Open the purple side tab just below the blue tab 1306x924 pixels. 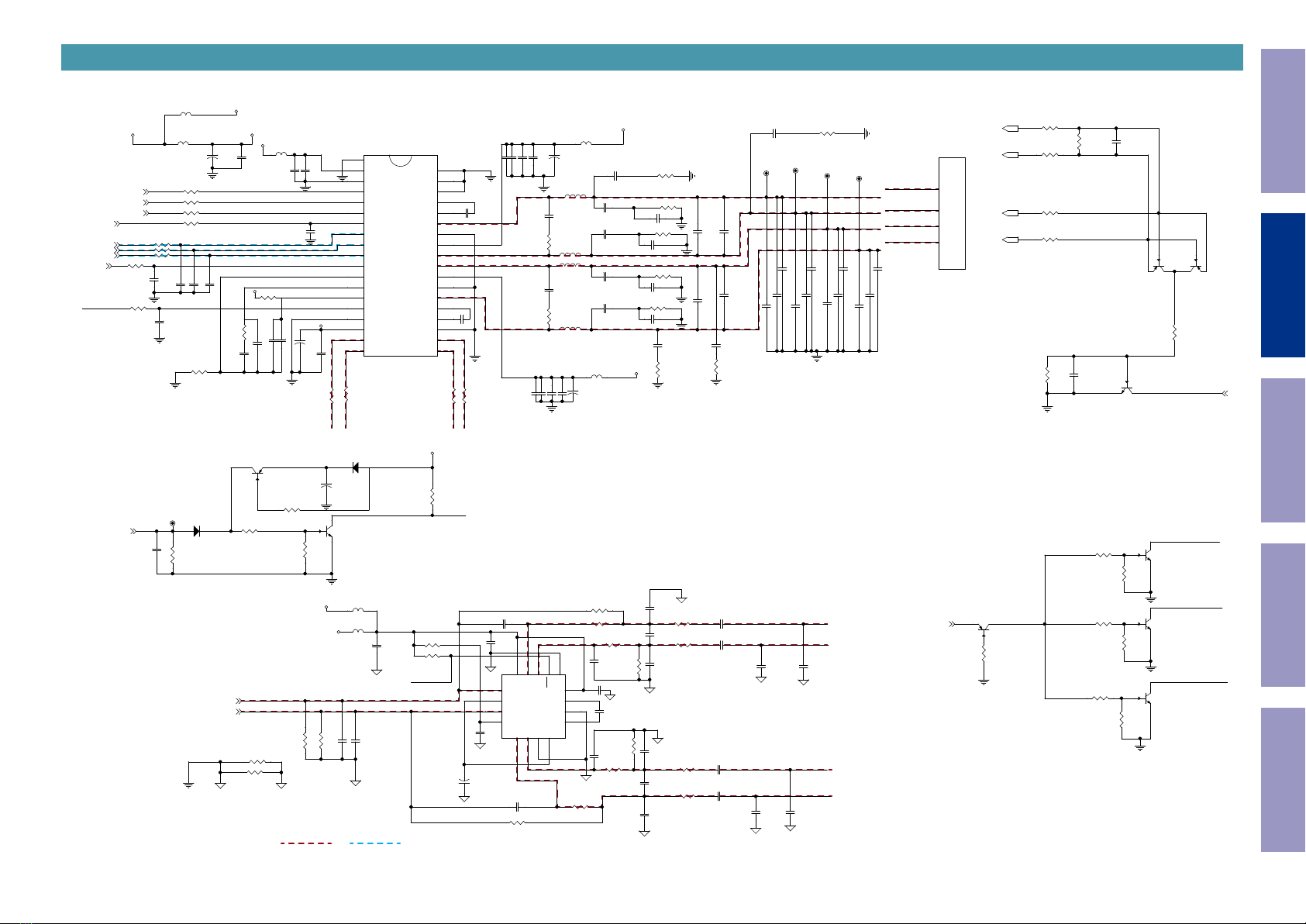(1283, 450)
